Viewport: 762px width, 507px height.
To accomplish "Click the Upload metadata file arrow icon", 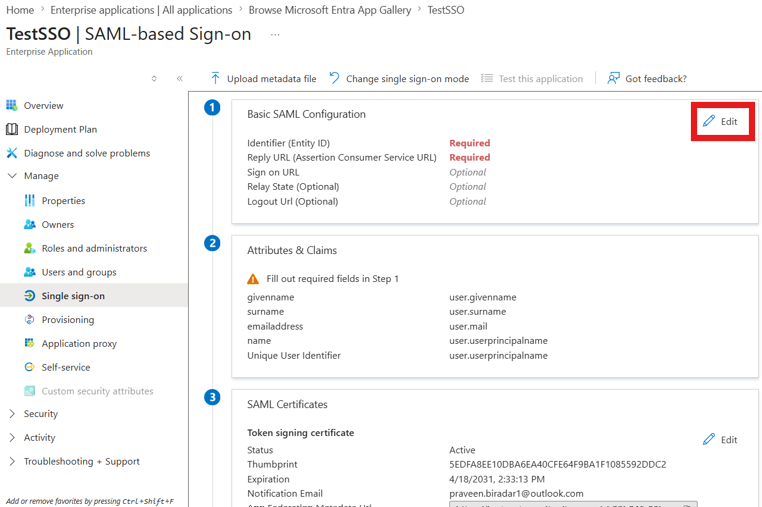I will [215, 78].
